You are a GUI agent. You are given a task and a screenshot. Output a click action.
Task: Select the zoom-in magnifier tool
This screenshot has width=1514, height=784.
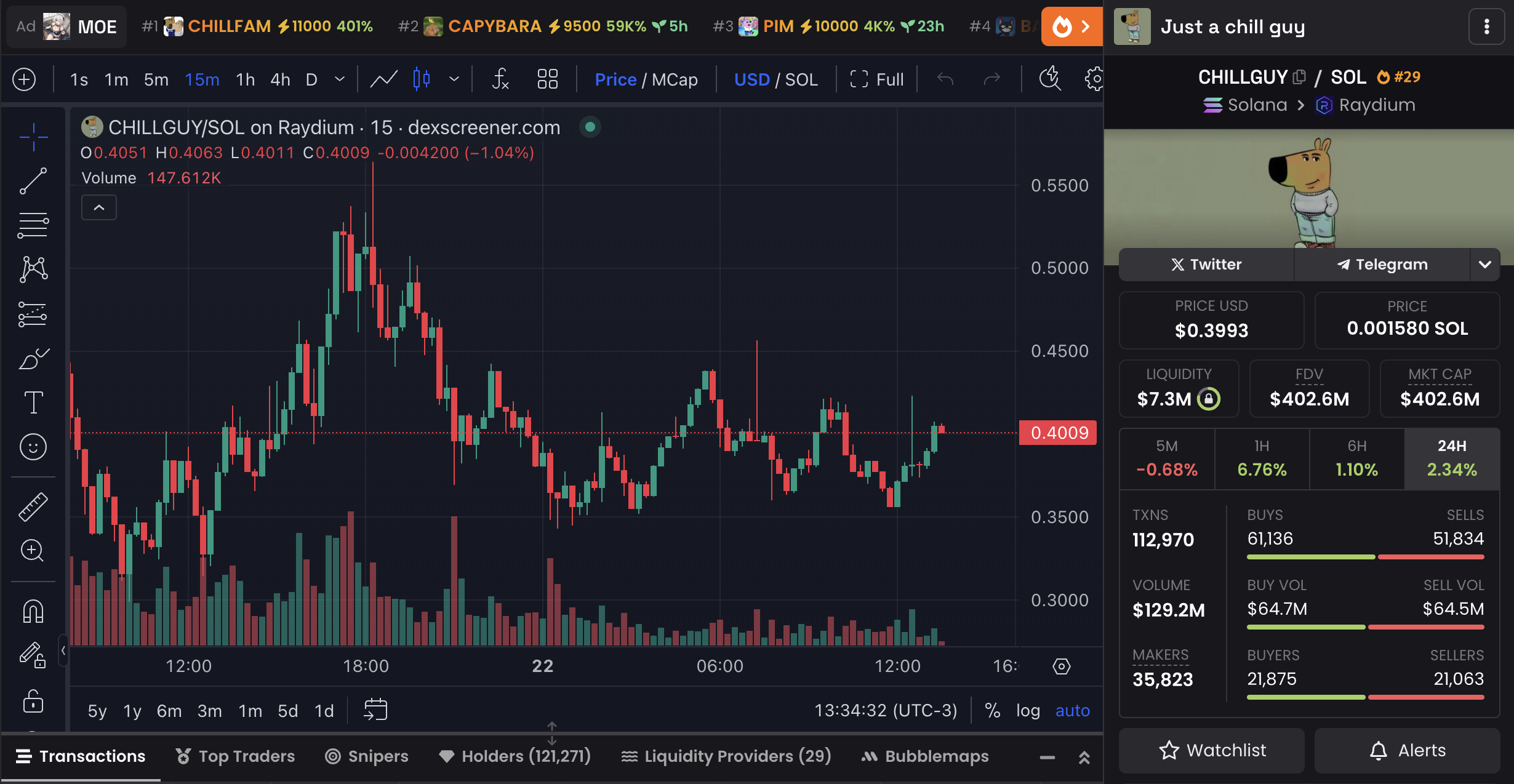[x=32, y=550]
